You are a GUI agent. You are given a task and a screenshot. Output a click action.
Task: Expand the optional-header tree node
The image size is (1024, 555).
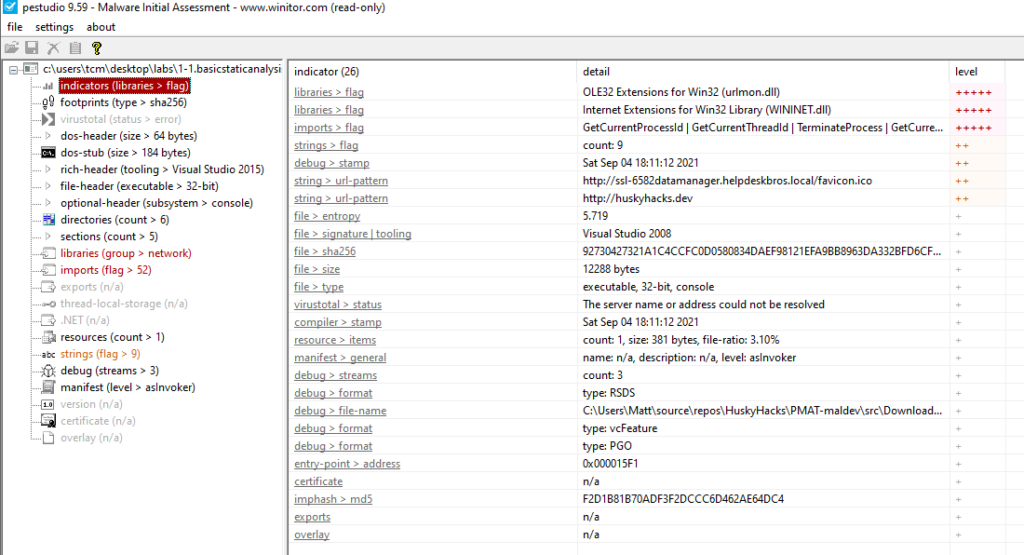pyautogui.click(x=48, y=203)
